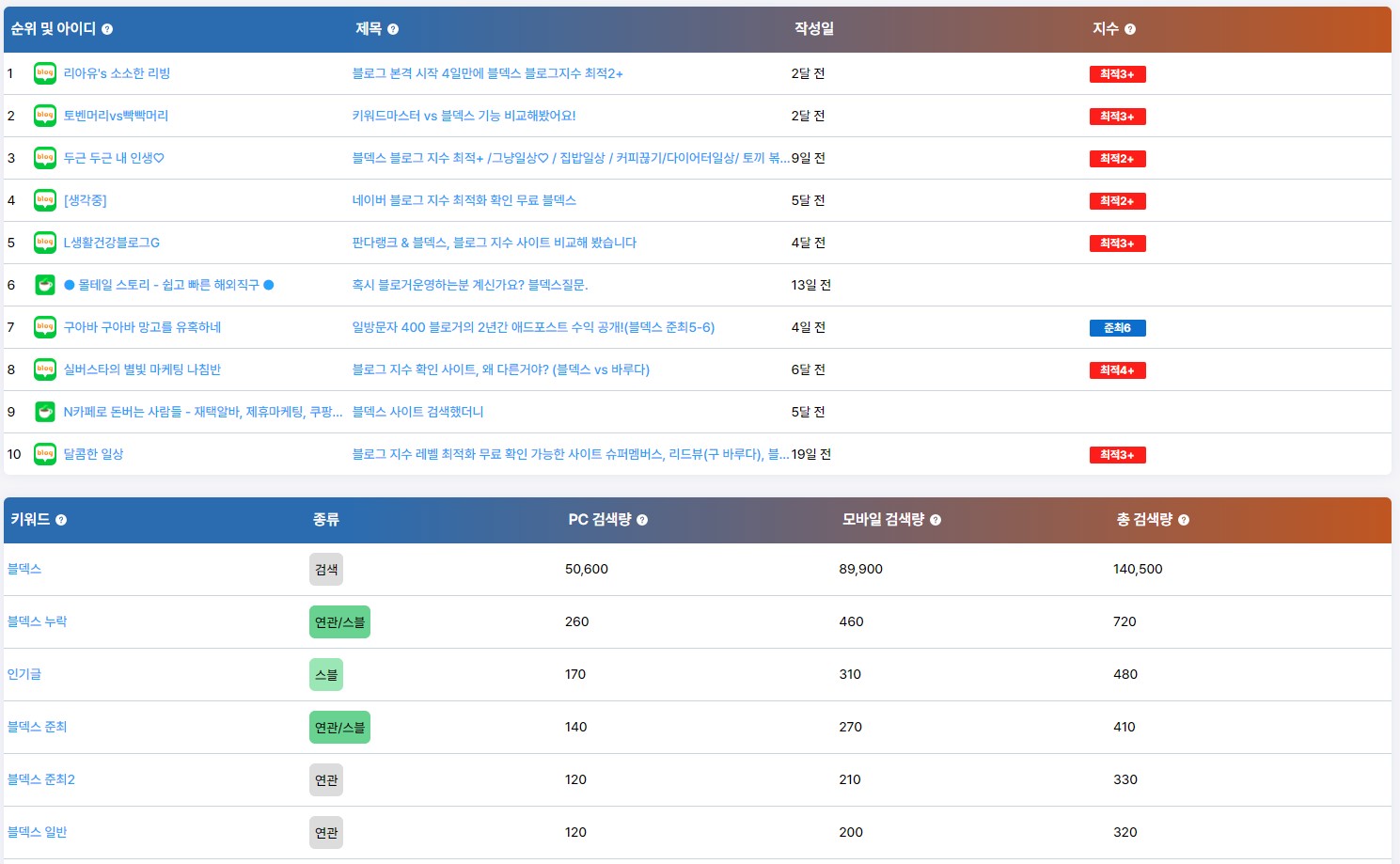Click 연관 tag for 블덱스 준최2

point(326,780)
